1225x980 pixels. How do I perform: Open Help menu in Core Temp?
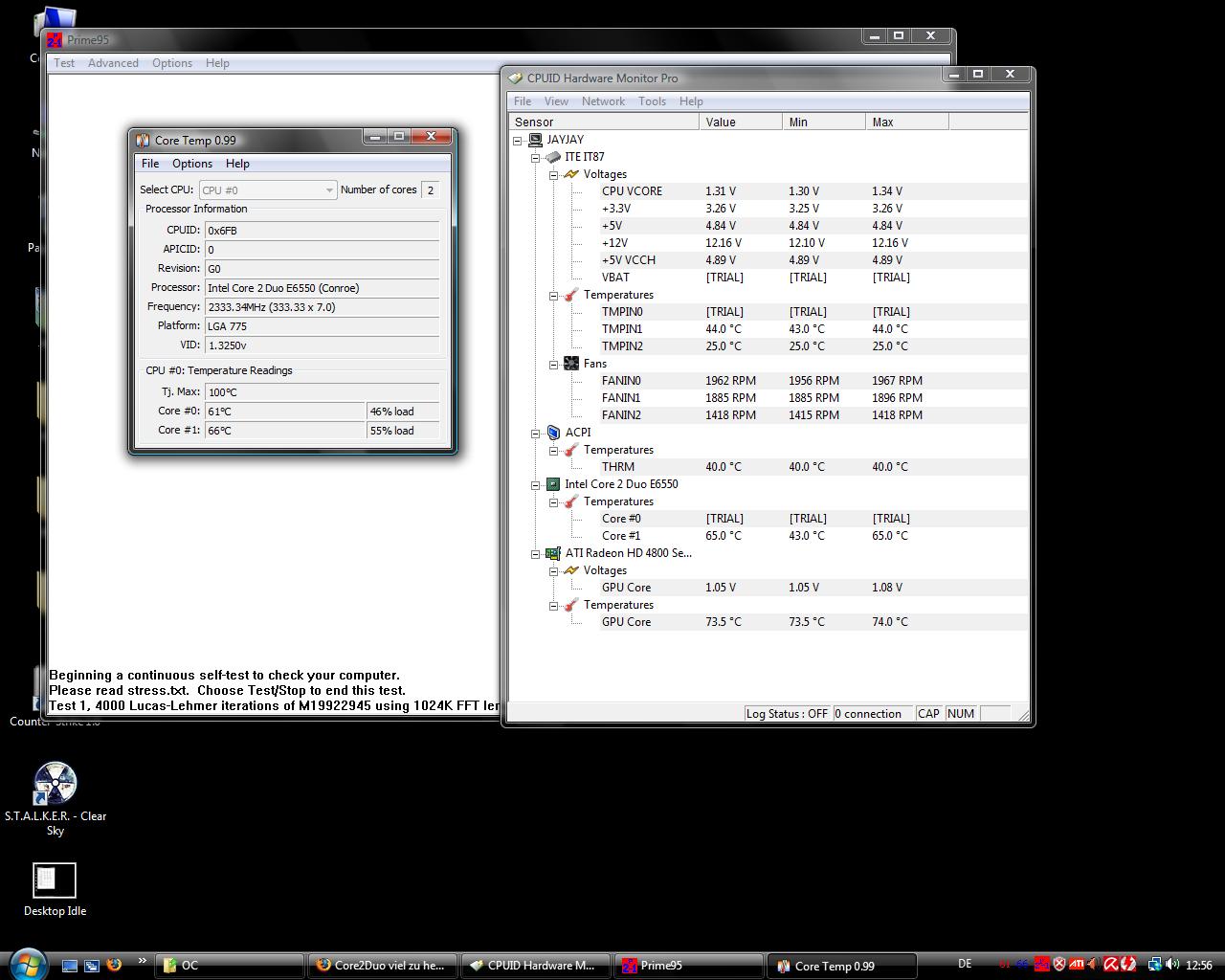tap(237, 164)
